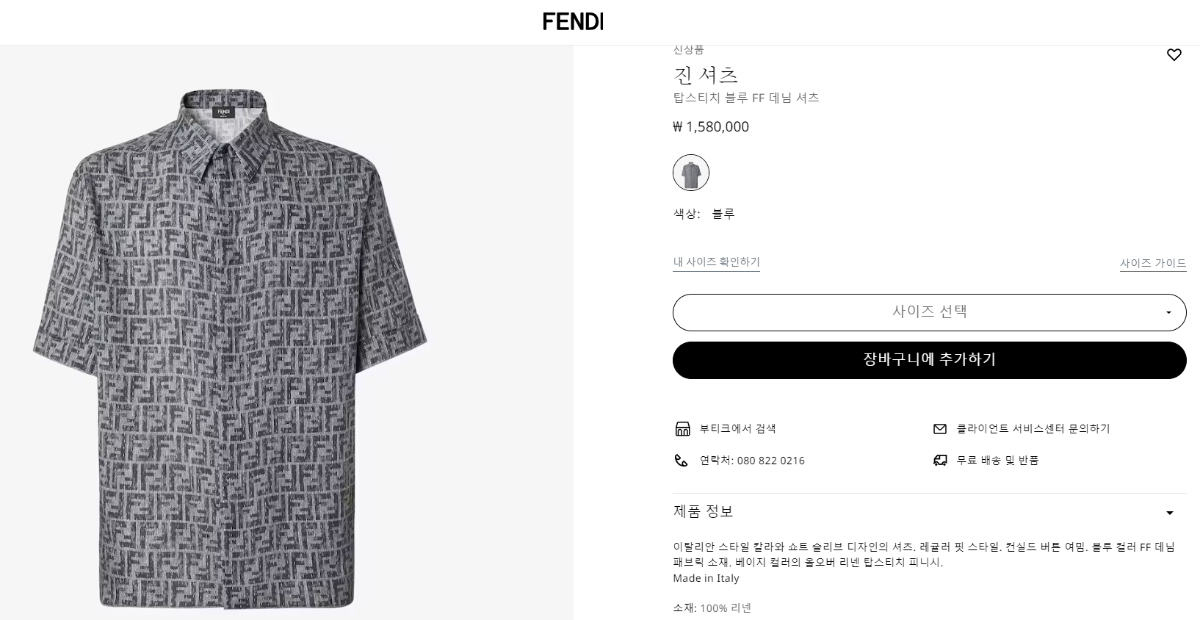Click 내 사이즈 확인하기 link
The width and height of the screenshot is (1200, 620).
pyautogui.click(x=716, y=263)
